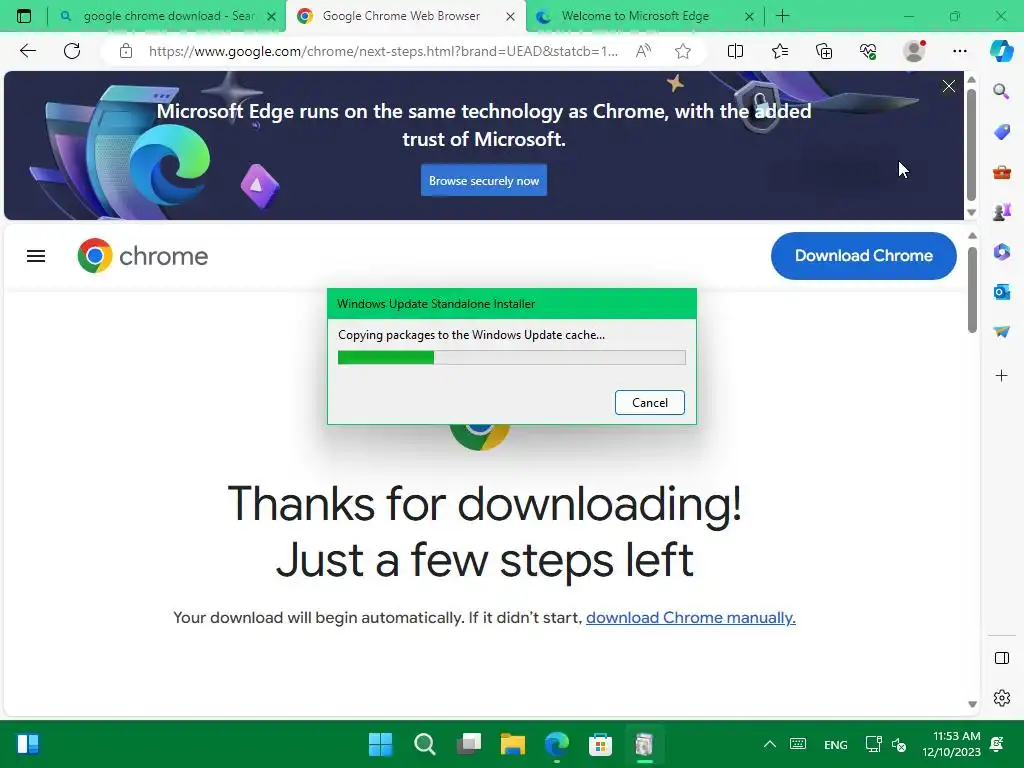
Task: Refresh the current page
Action: click(x=72, y=51)
